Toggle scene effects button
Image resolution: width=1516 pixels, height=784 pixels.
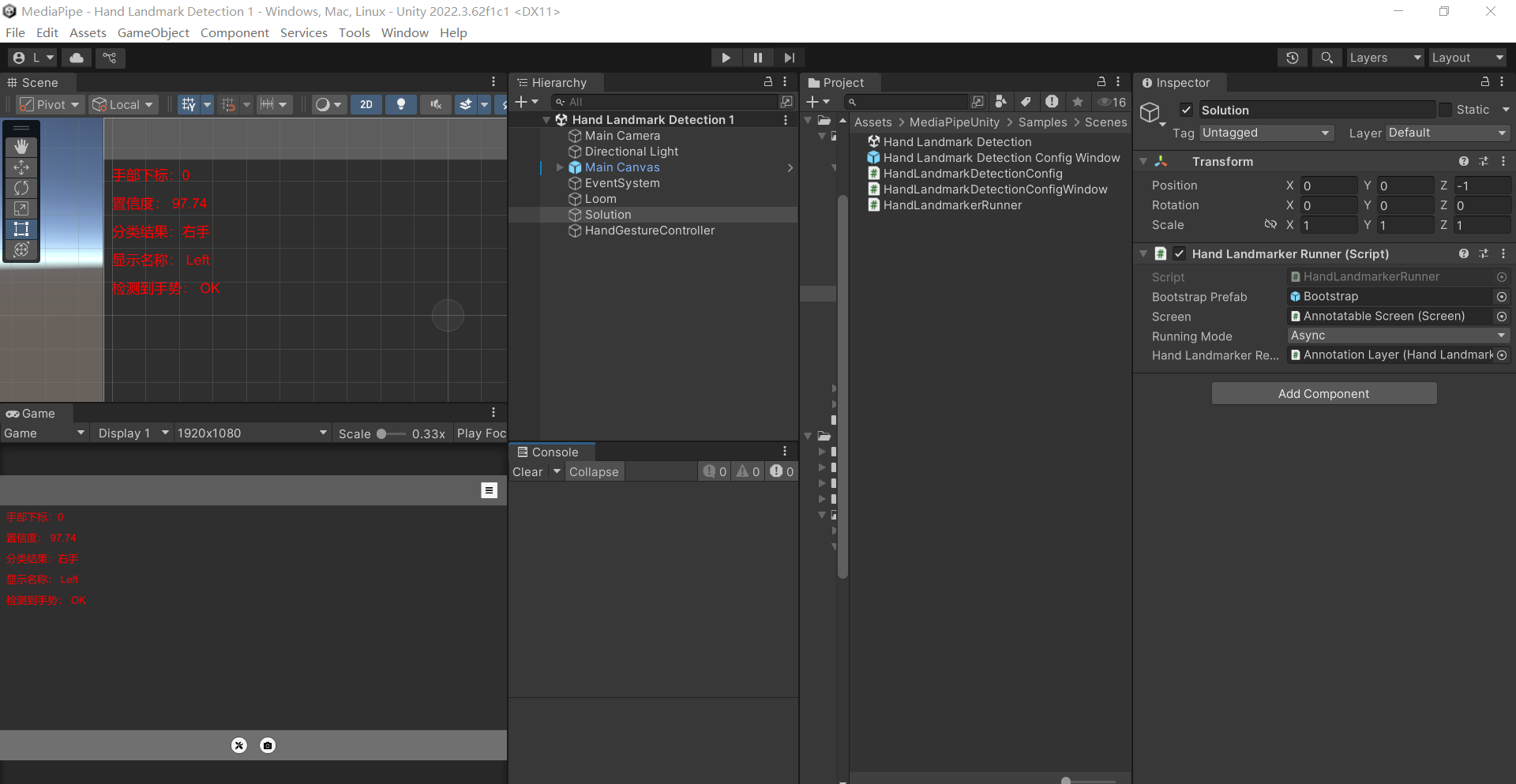click(466, 104)
